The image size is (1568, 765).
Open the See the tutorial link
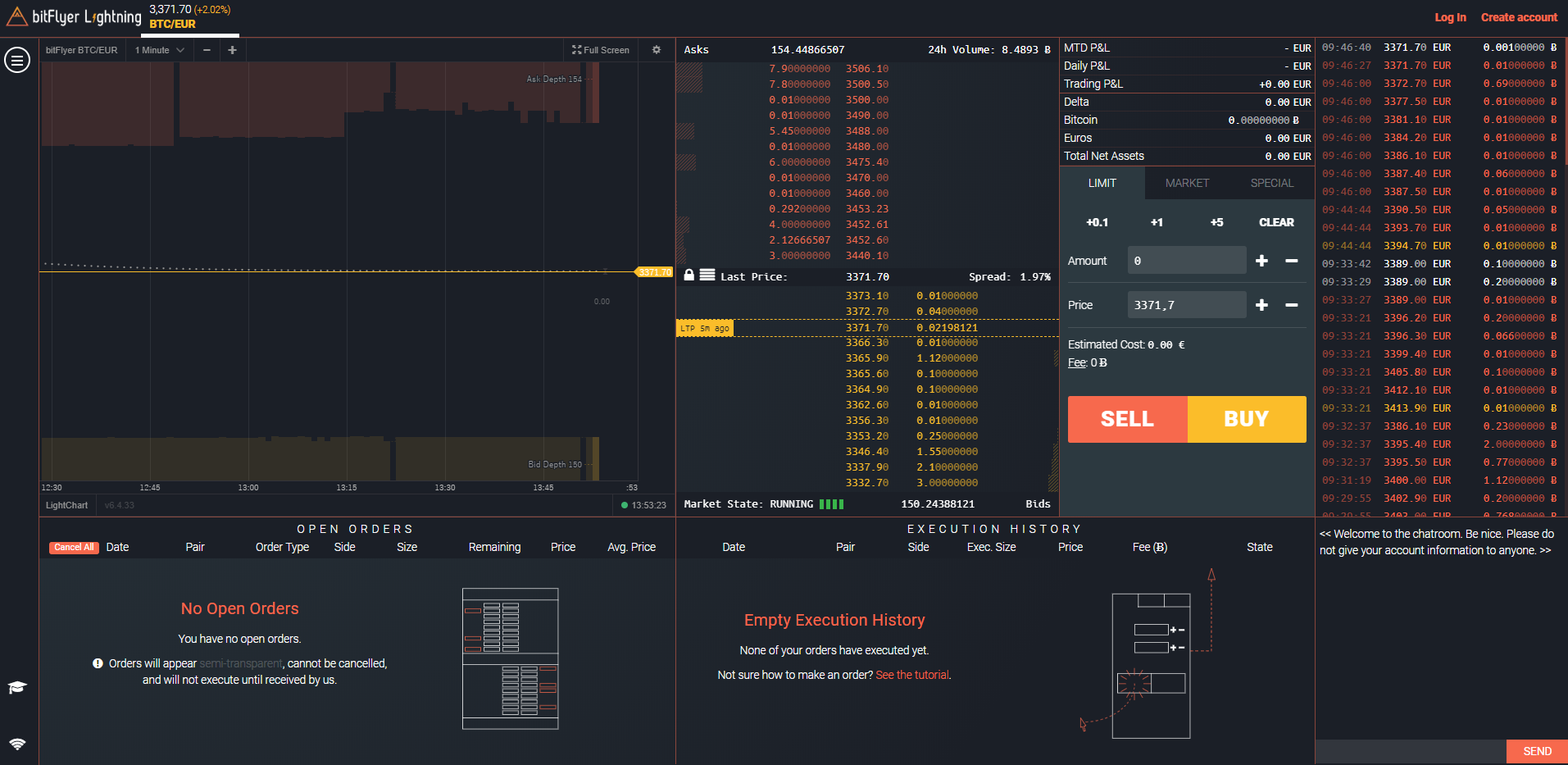click(912, 675)
